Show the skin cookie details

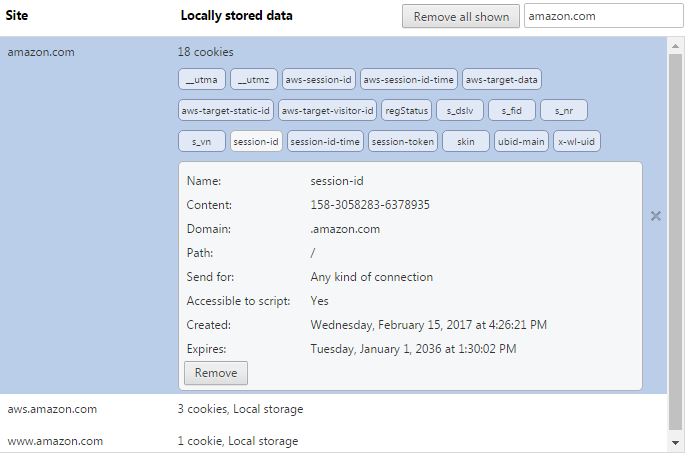click(x=466, y=141)
